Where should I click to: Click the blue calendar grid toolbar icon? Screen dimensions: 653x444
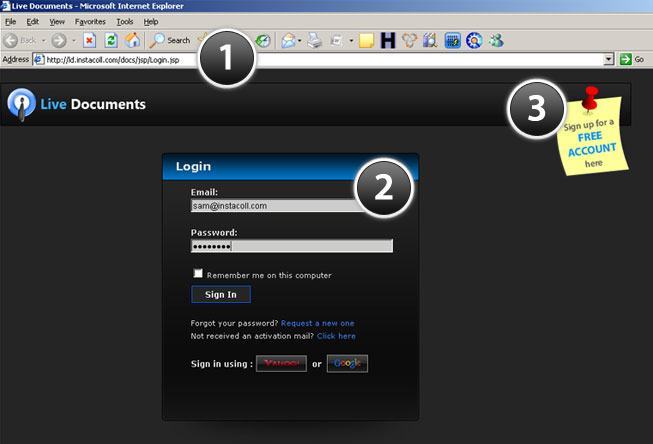[x=452, y=40]
